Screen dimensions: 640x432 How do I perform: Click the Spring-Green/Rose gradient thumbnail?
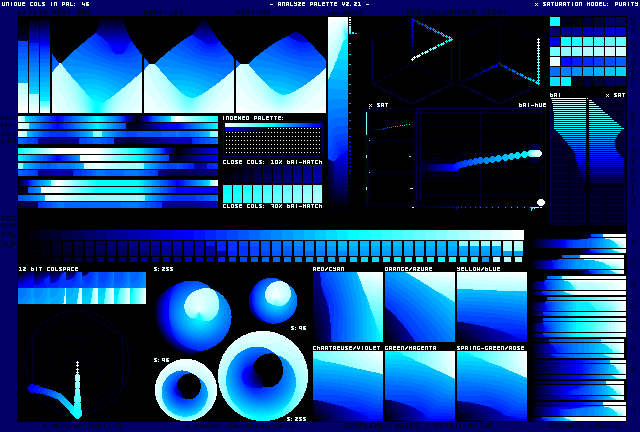491,385
